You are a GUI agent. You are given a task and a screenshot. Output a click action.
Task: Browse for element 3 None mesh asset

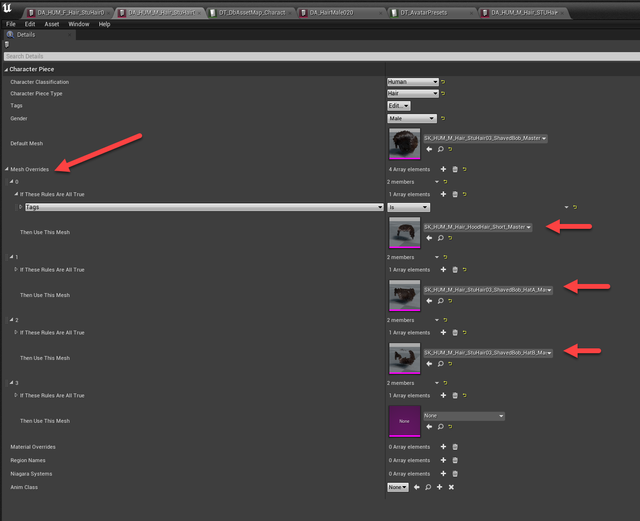[x=440, y=427]
